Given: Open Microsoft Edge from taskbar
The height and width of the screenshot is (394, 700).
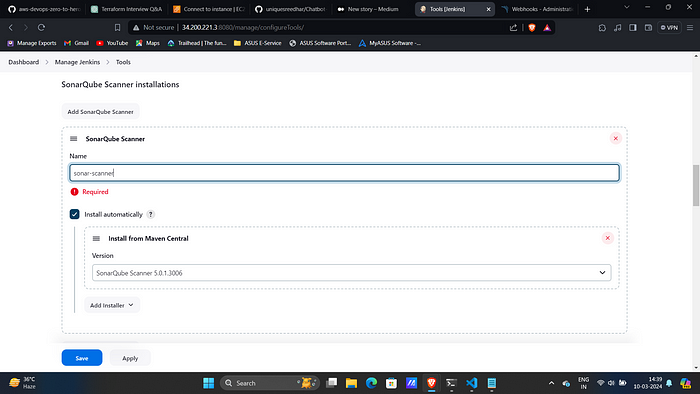Looking at the screenshot, I should click(x=371, y=383).
